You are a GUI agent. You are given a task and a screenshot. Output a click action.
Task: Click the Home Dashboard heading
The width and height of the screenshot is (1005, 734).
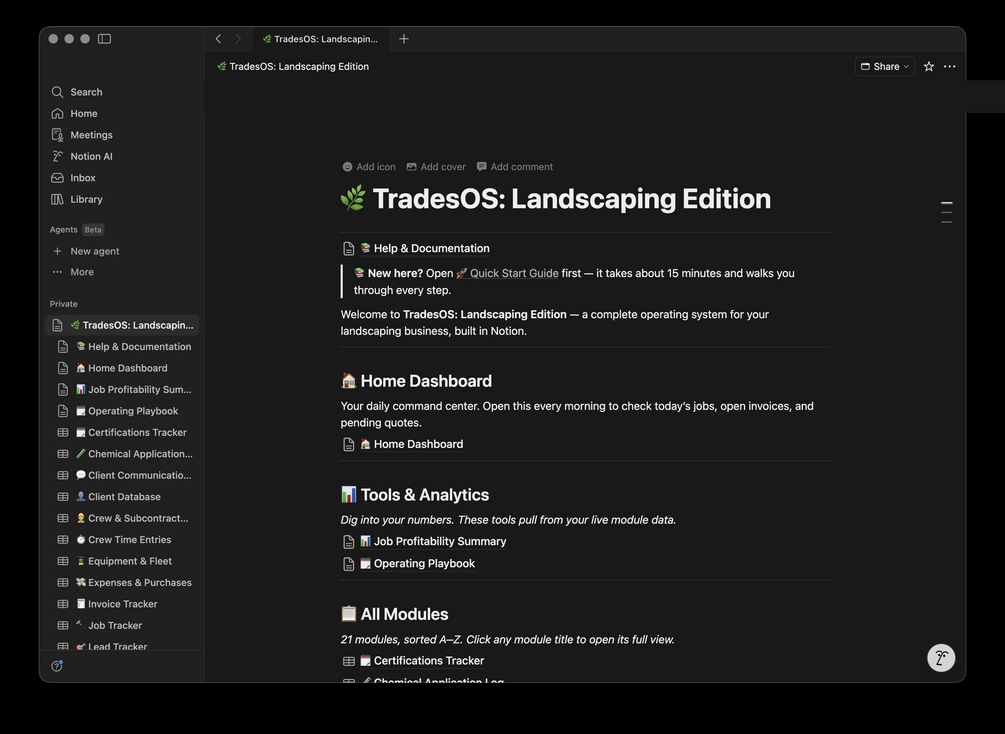point(416,381)
